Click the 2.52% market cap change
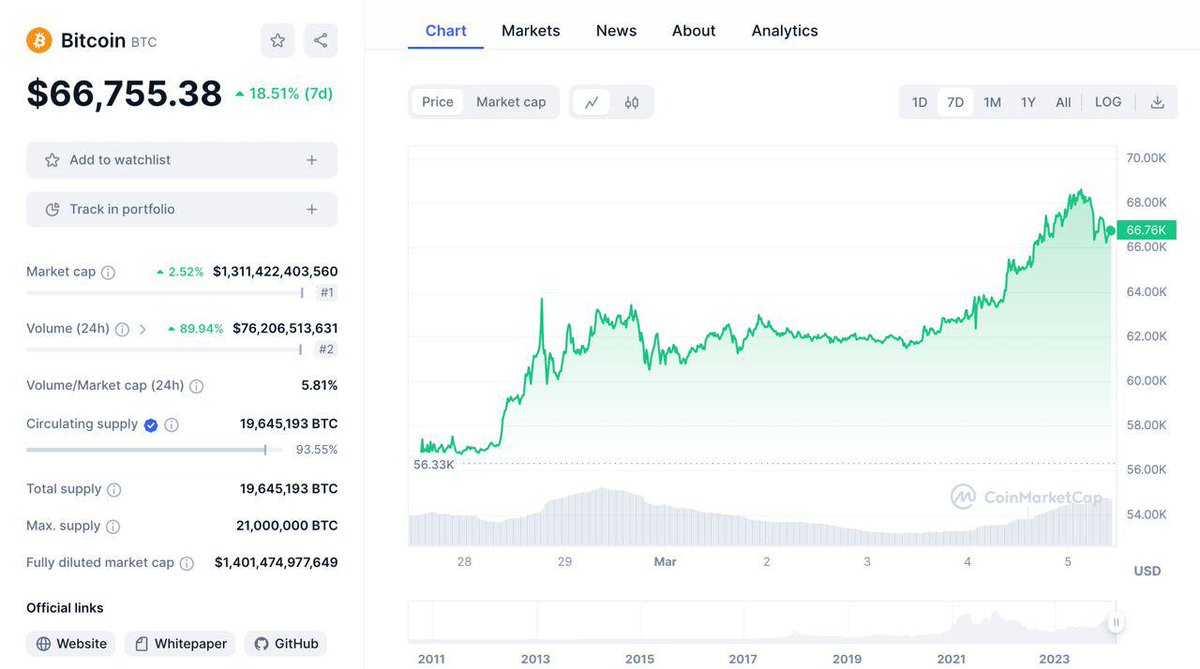This screenshot has height=669, width=1200. click(x=186, y=272)
